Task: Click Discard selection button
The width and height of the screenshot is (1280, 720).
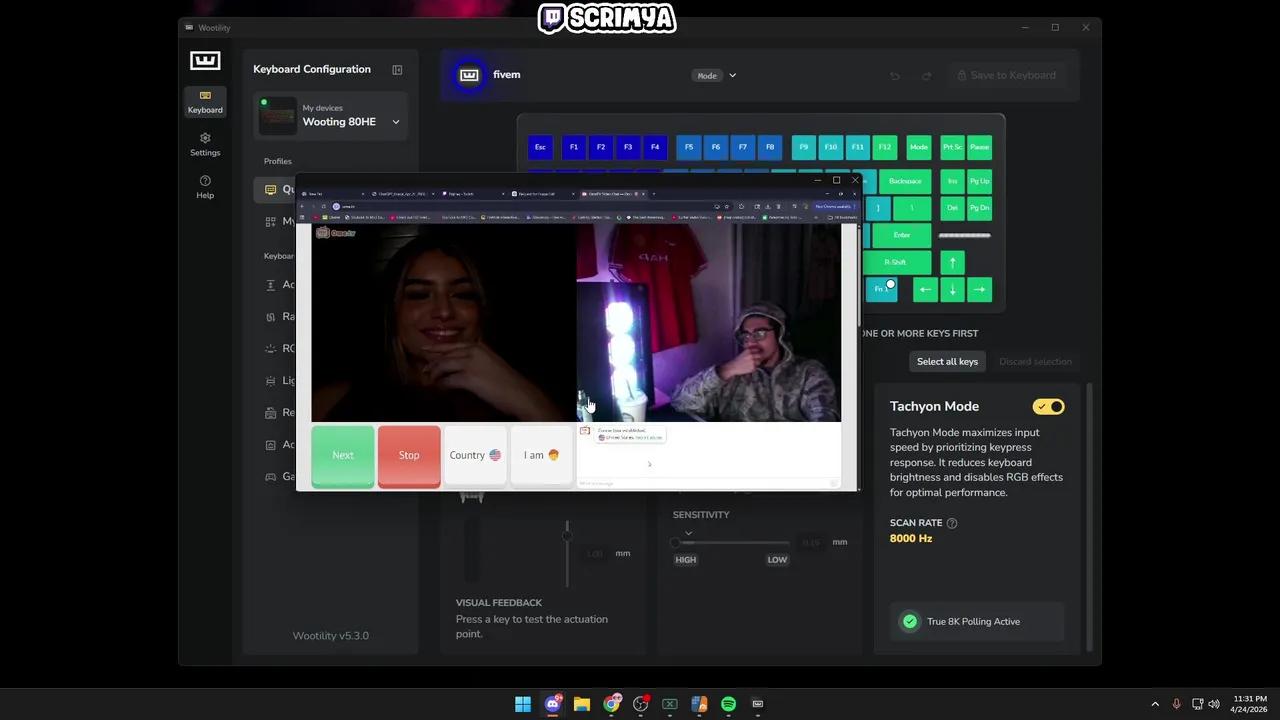Action: (x=1035, y=361)
